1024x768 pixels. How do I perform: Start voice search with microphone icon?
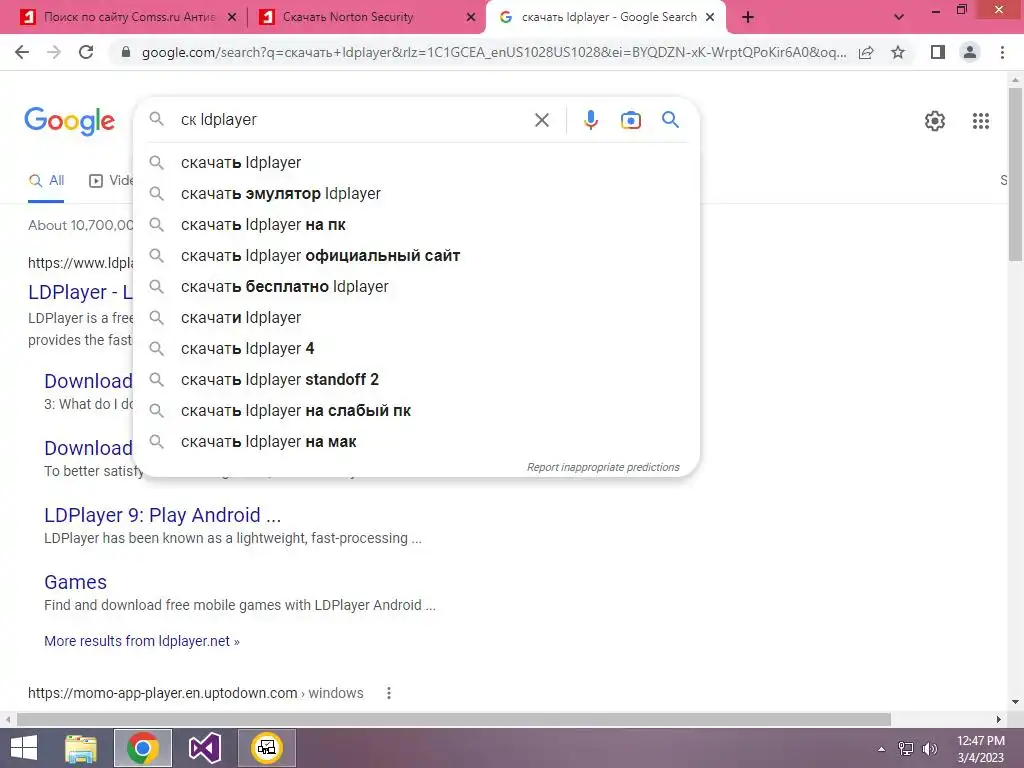pos(590,120)
